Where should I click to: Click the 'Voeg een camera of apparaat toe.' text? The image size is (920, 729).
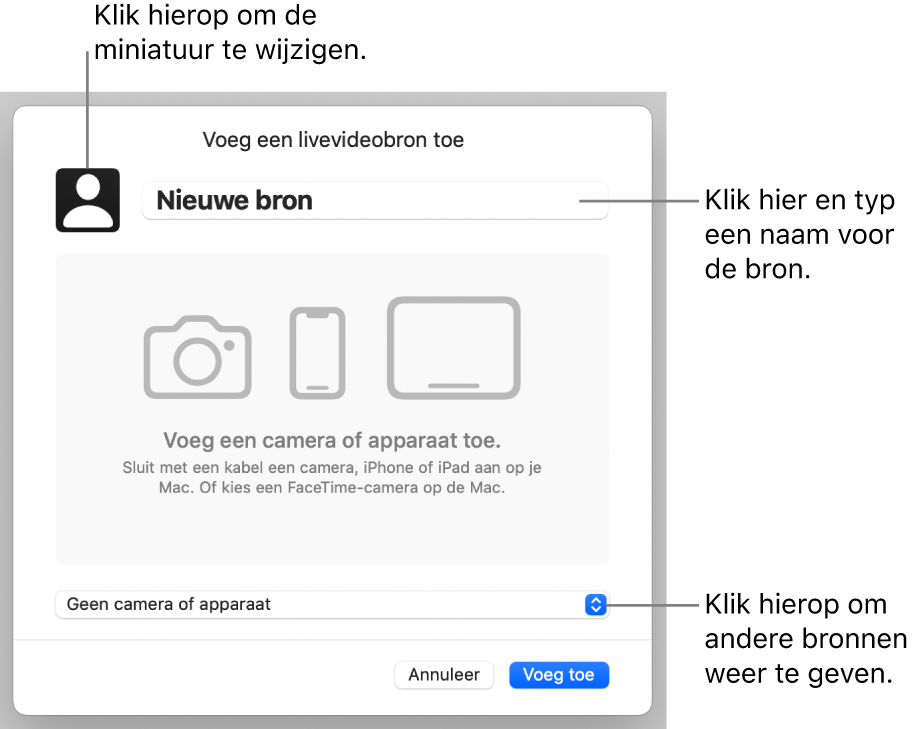332,440
